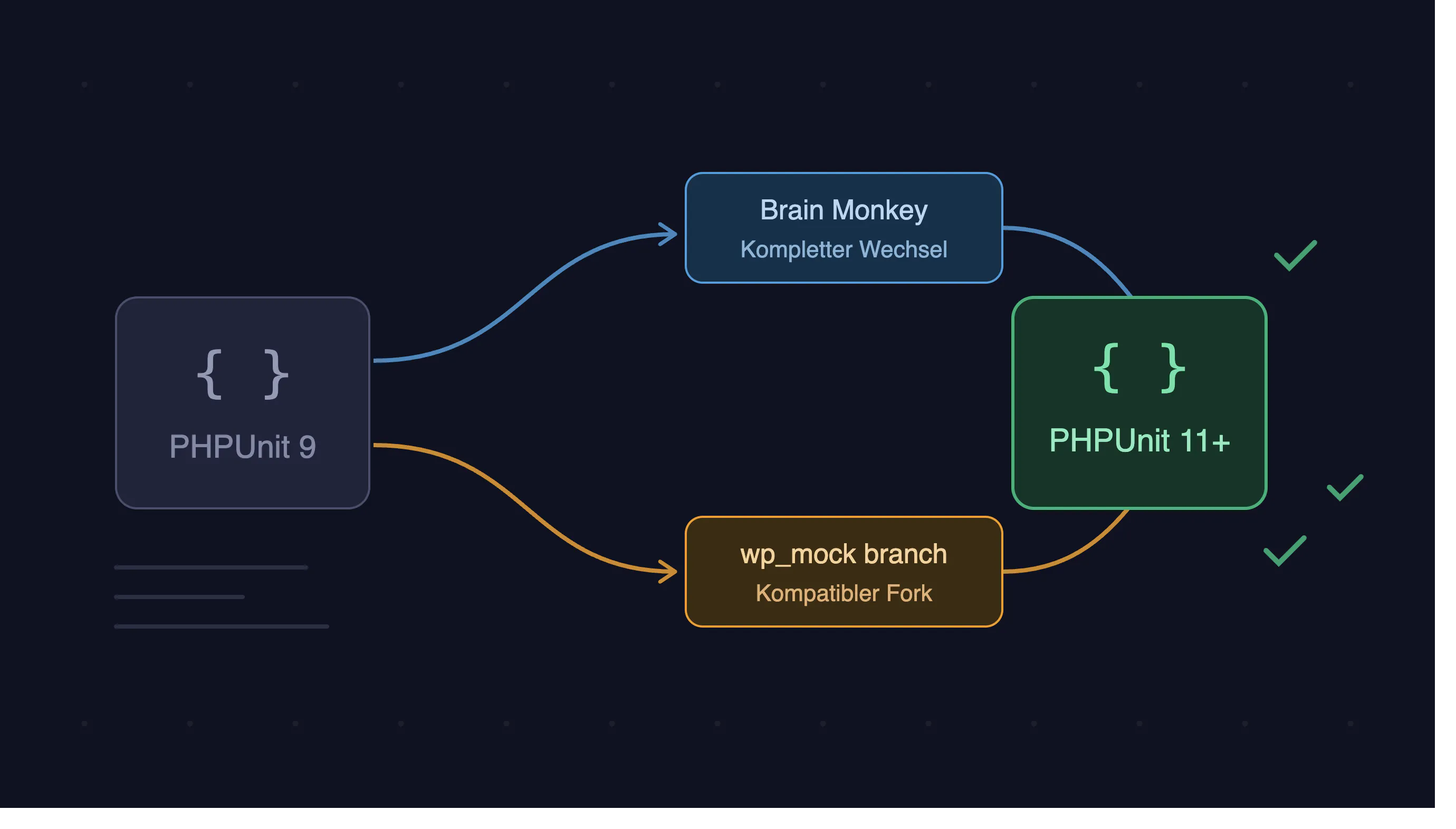Click the green checkmark nearest Brain Monkey
This screenshot has width=1456, height=829.
1295,256
